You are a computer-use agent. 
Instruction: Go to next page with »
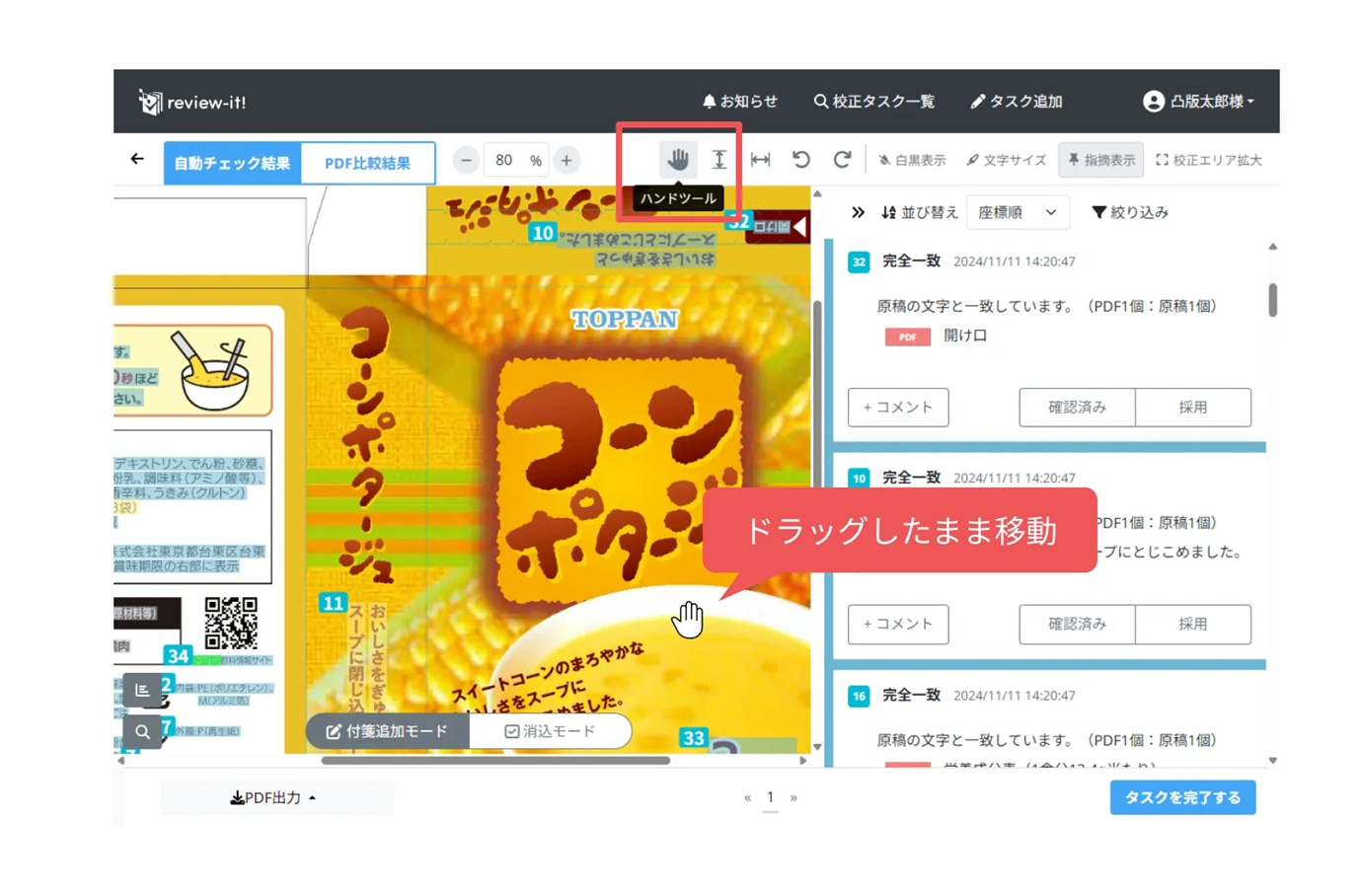click(x=793, y=797)
